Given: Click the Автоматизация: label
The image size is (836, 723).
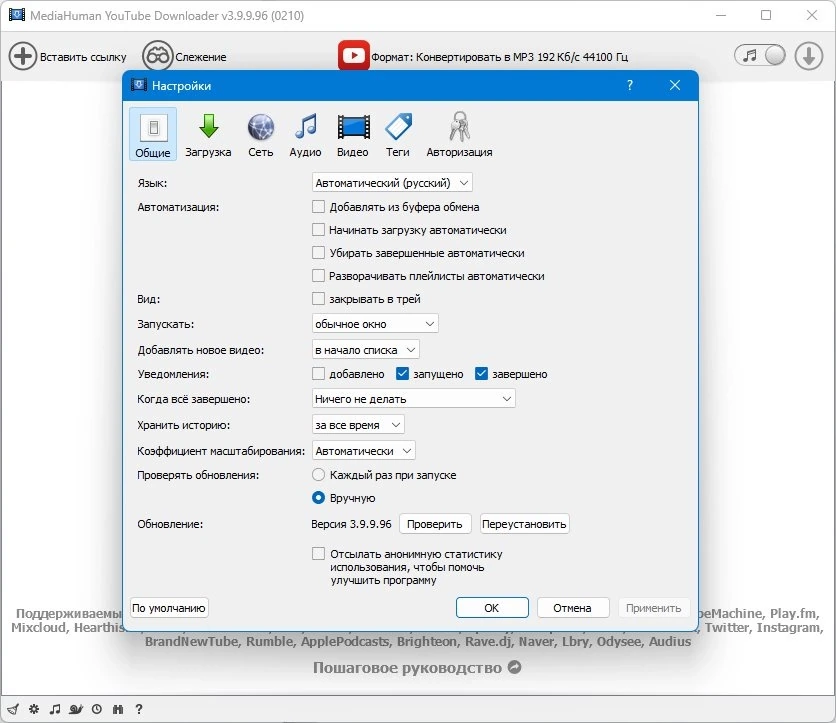Looking at the screenshot, I should [x=178, y=207].
